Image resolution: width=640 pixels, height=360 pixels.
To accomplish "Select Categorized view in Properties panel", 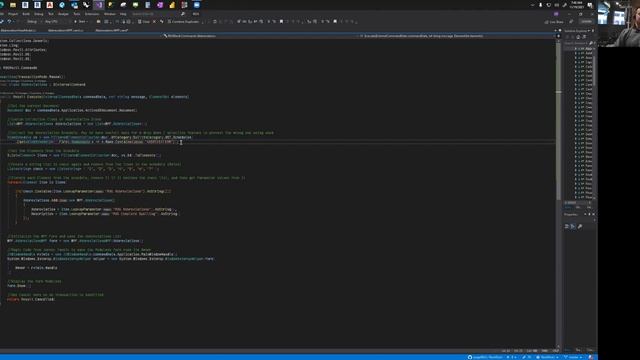I will 567,226.
